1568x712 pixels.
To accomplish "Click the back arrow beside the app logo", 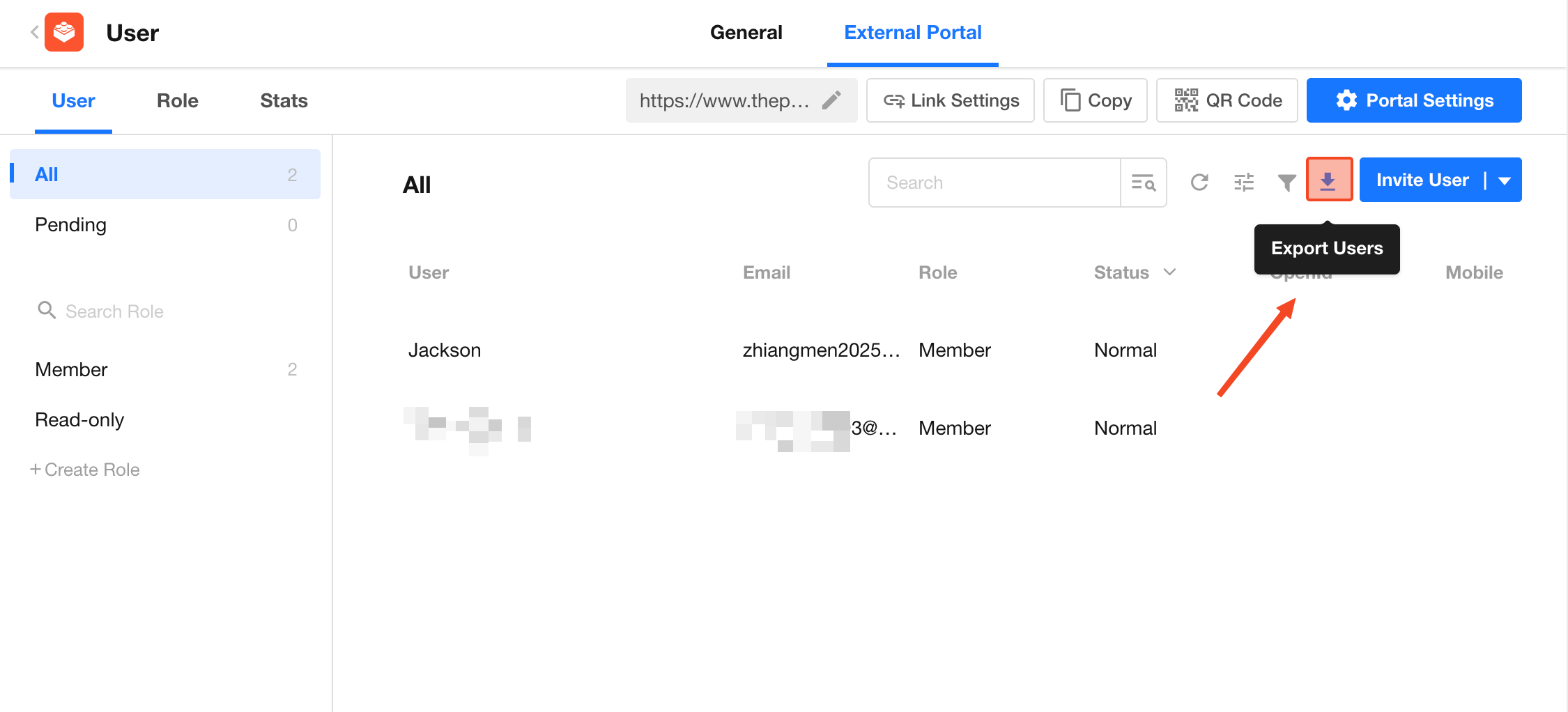I will 33,32.
